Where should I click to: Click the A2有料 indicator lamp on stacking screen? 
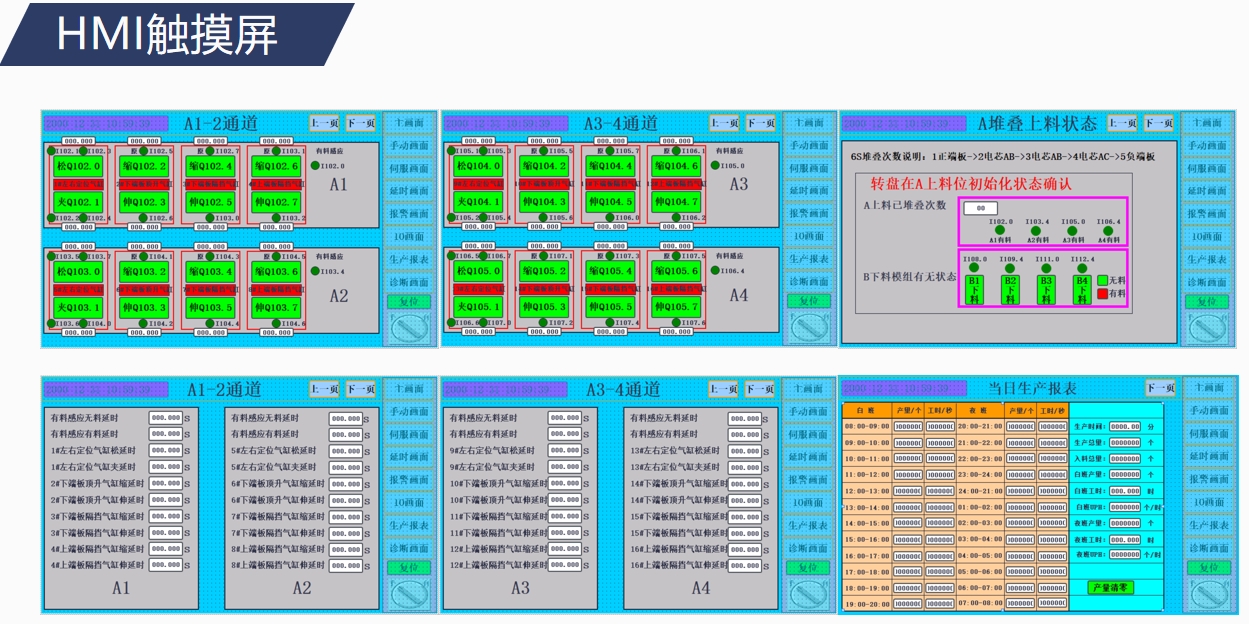[1037, 230]
